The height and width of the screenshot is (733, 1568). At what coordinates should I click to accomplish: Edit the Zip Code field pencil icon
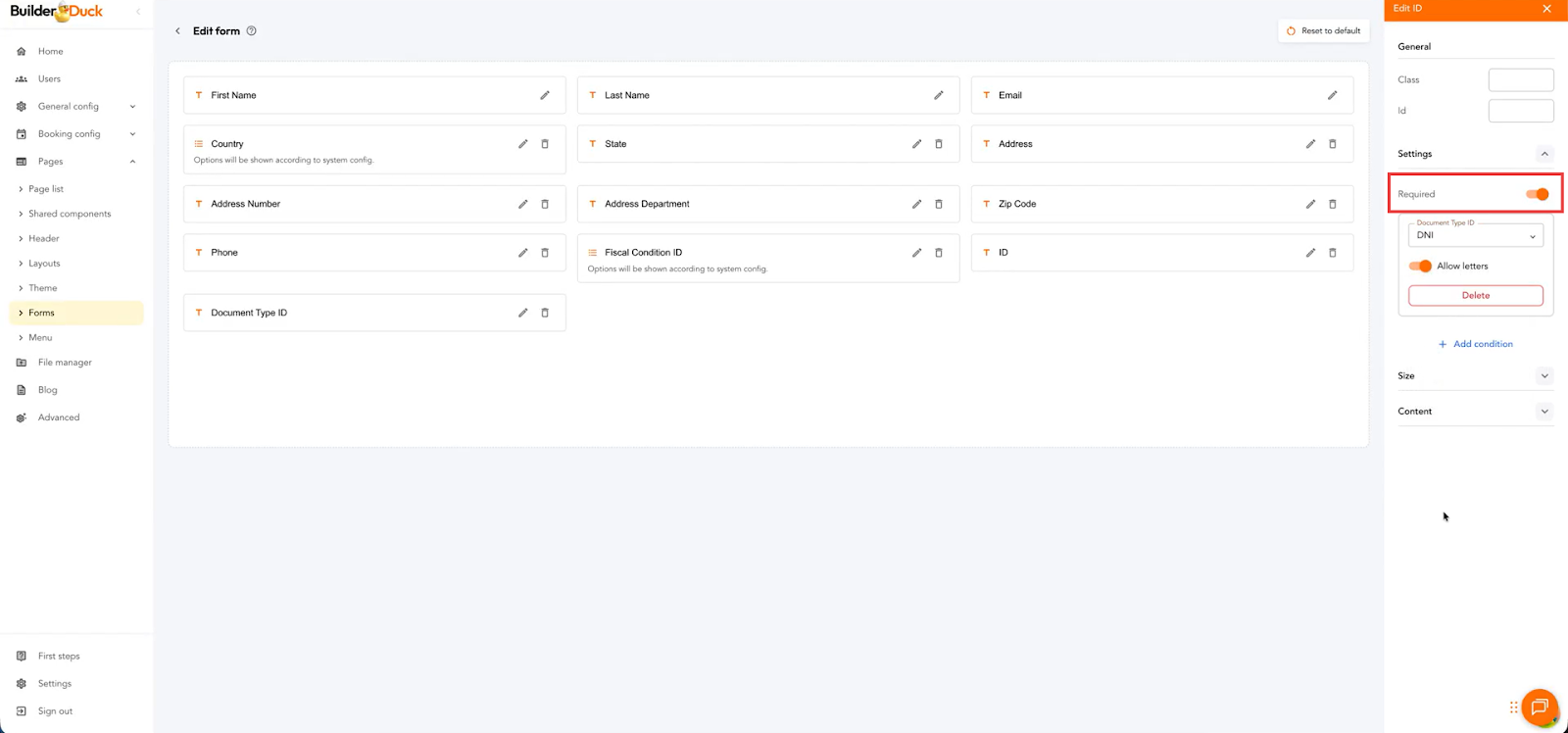click(x=1310, y=204)
